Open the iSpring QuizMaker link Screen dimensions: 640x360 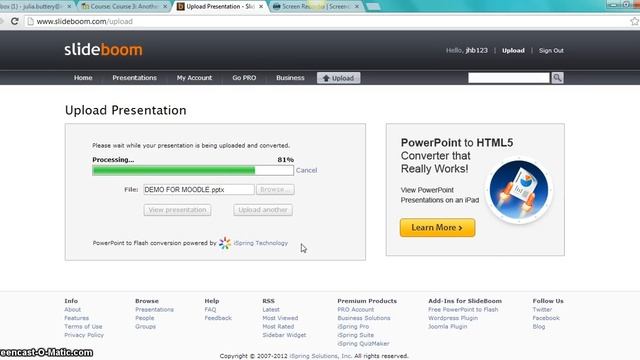pyautogui.click(x=363, y=344)
